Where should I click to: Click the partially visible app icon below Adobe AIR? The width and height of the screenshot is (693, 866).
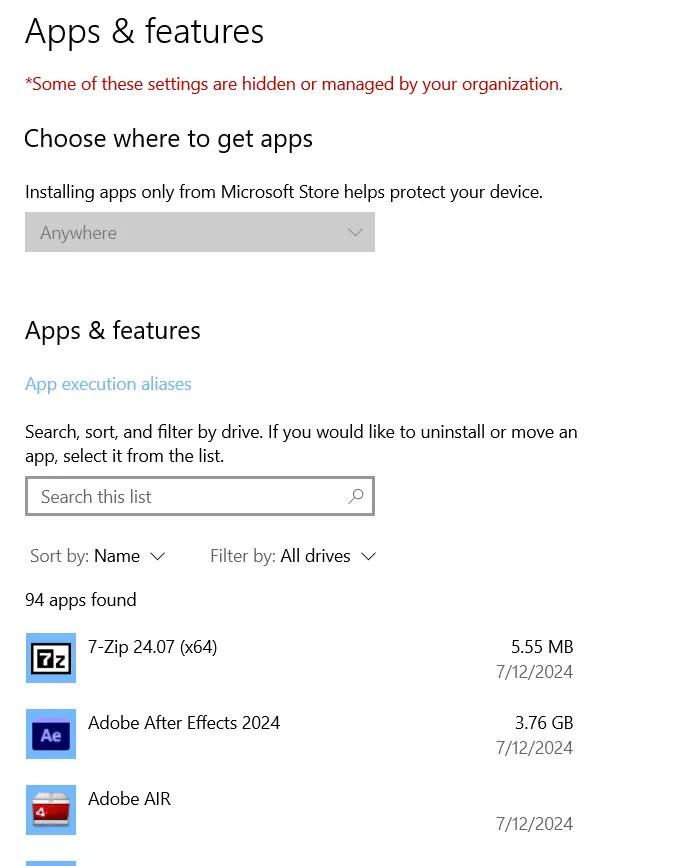point(51,863)
